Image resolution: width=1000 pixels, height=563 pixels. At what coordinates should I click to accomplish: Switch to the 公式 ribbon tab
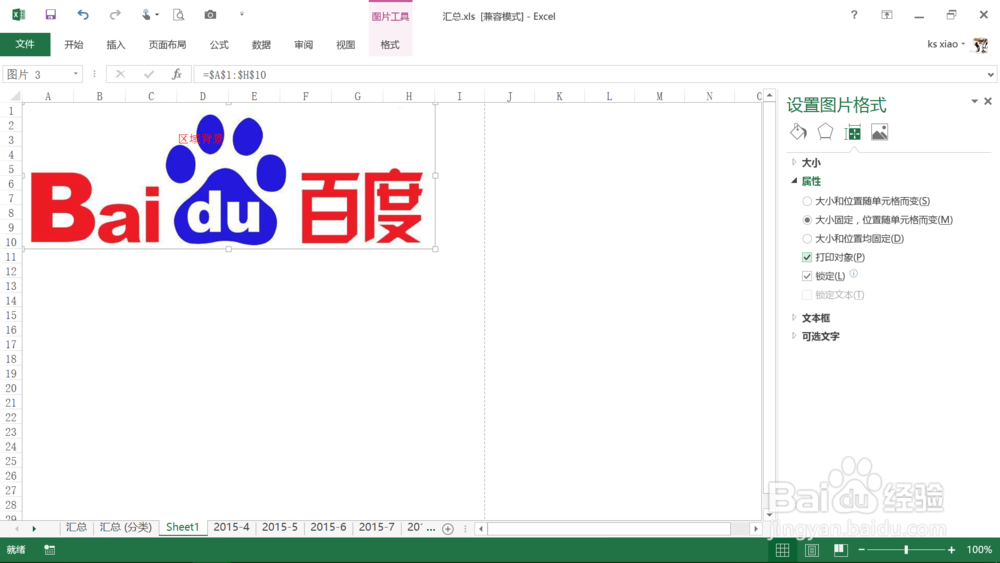click(x=219, y=45)
